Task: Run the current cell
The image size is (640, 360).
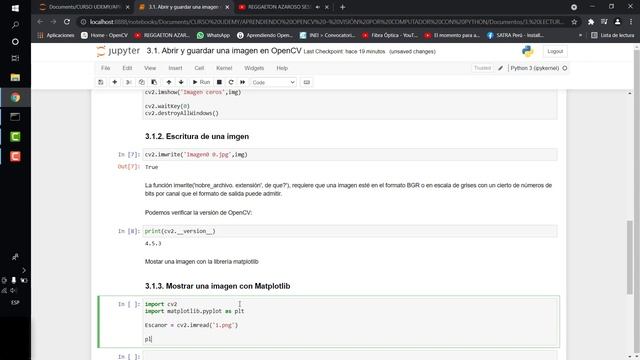Action: pos(201,82)
